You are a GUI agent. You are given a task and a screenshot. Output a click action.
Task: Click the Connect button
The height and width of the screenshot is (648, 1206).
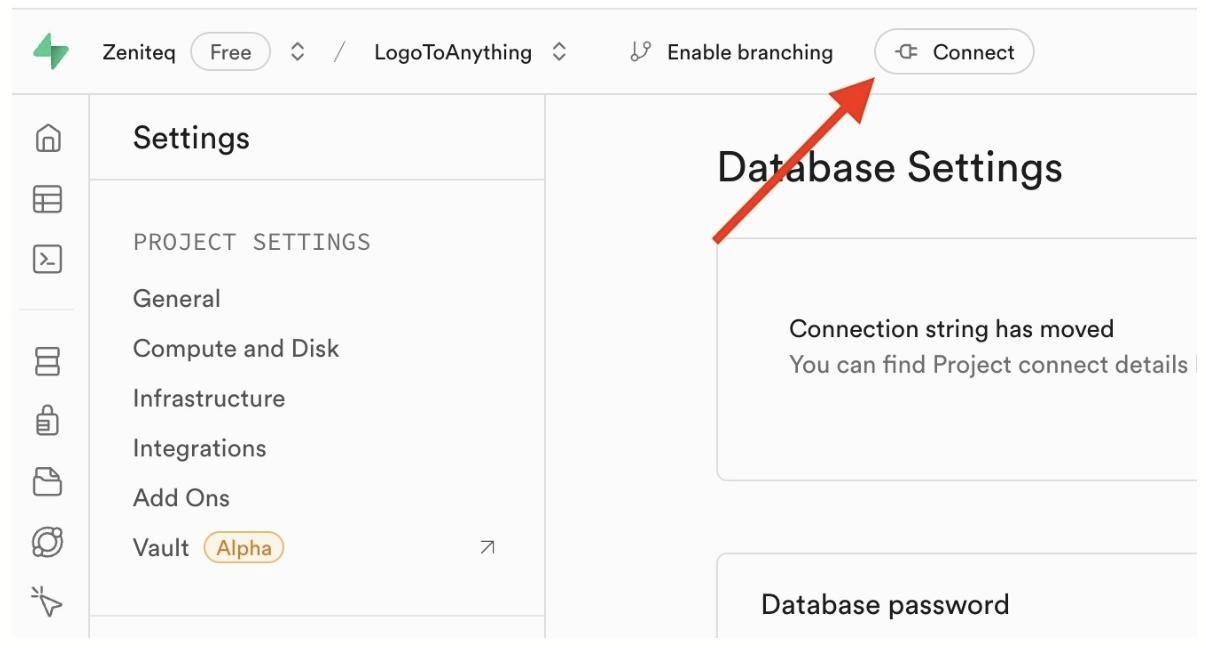(x=954, y=52)
